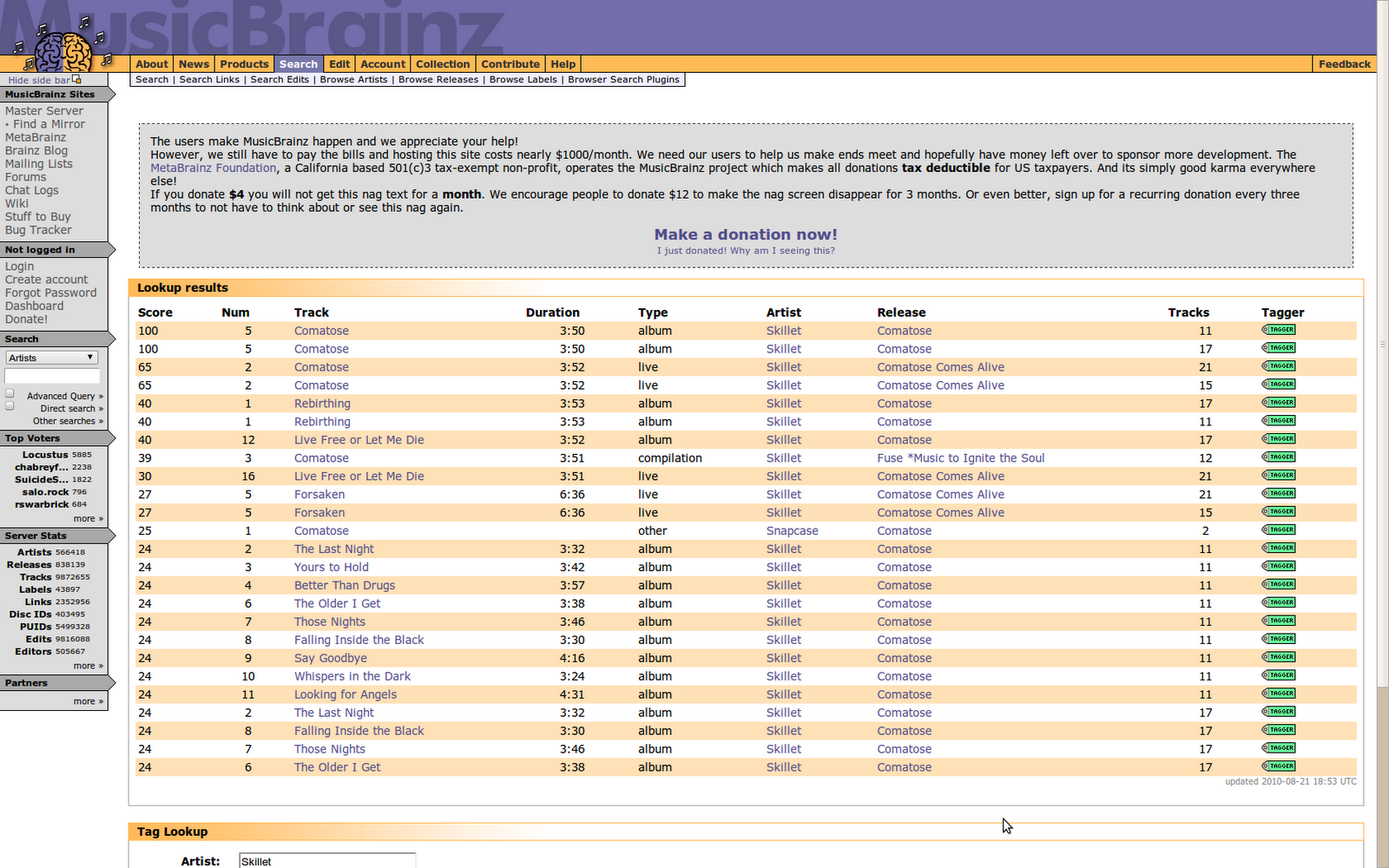Click Tagger icon in the Snapcase Comatose row
This screenshot has height=868, width=1389.
tap(1279, 530)
